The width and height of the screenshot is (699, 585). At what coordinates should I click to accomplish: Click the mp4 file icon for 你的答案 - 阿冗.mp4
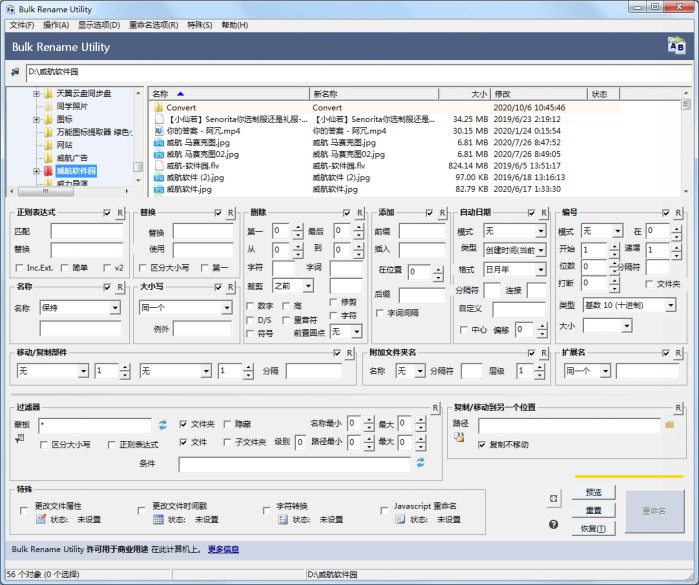click(158, 131)
